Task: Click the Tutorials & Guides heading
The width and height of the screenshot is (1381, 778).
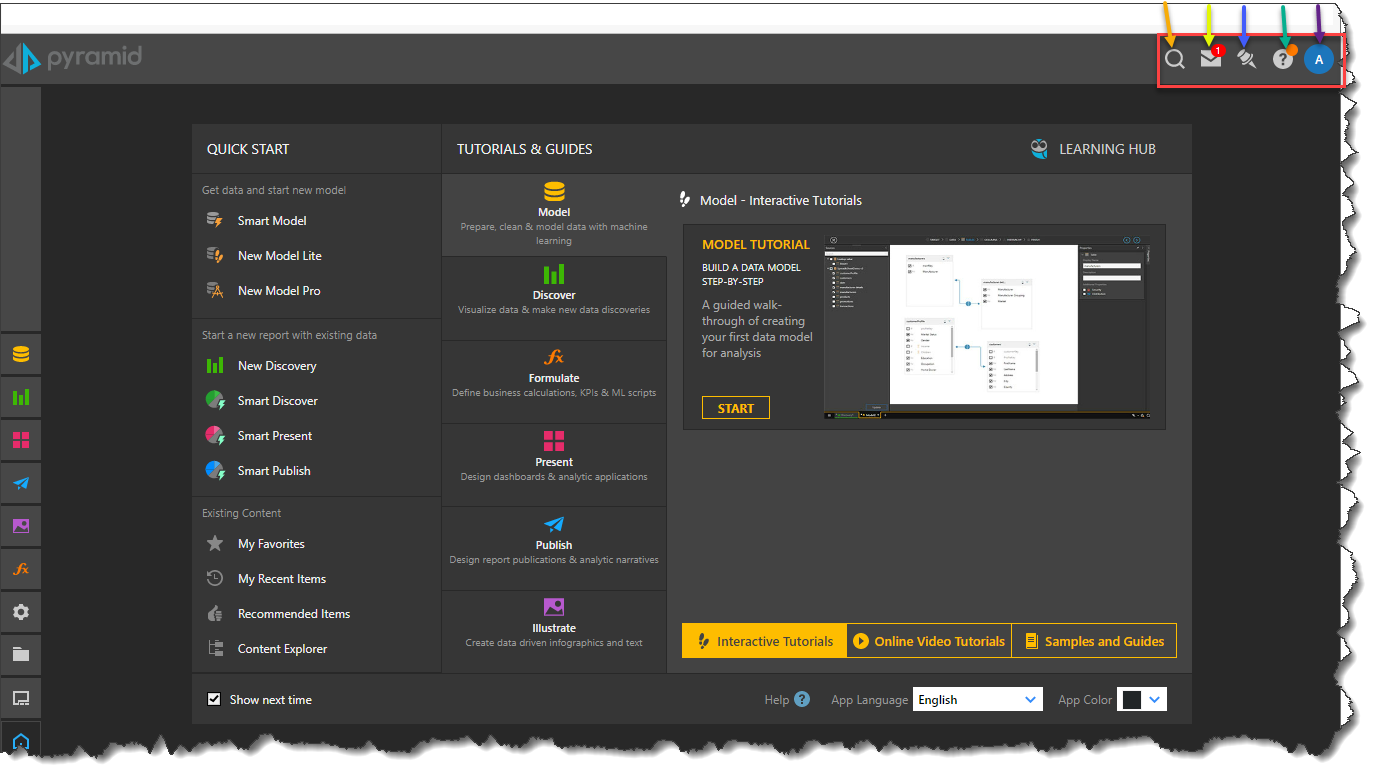Action: point(525,149)
